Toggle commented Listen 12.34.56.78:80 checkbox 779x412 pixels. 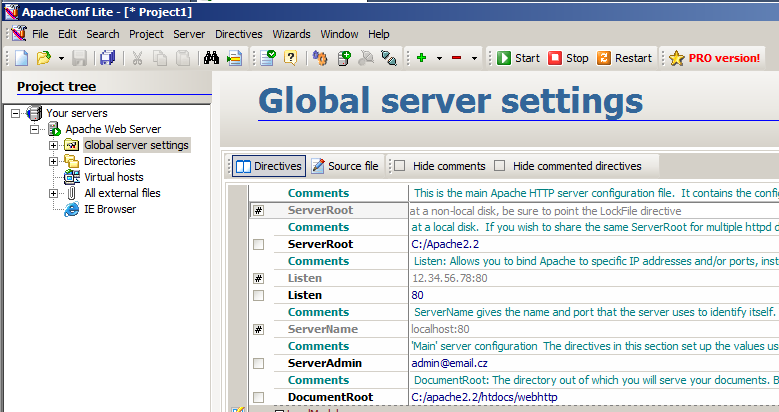[x=258, y=278]
